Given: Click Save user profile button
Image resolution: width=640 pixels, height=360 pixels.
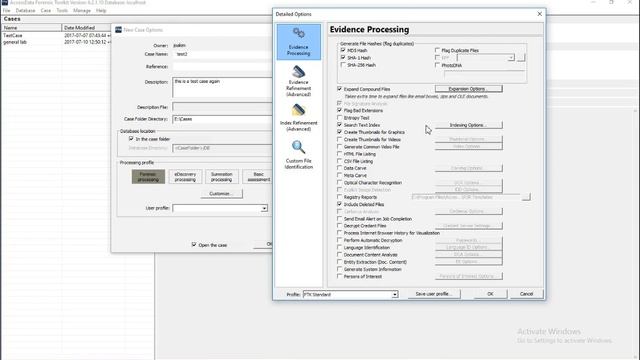Looking at the screenshot, I should coord(433,294).
